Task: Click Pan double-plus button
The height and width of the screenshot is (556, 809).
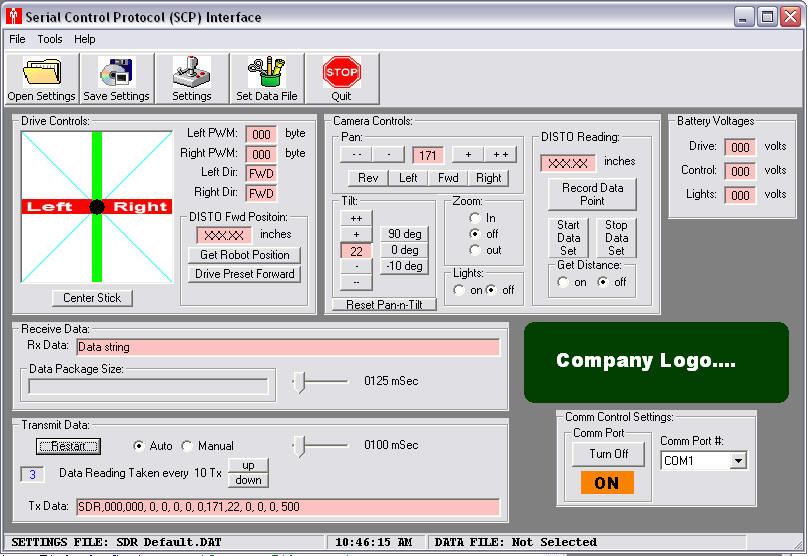Action: click(500, 154)
